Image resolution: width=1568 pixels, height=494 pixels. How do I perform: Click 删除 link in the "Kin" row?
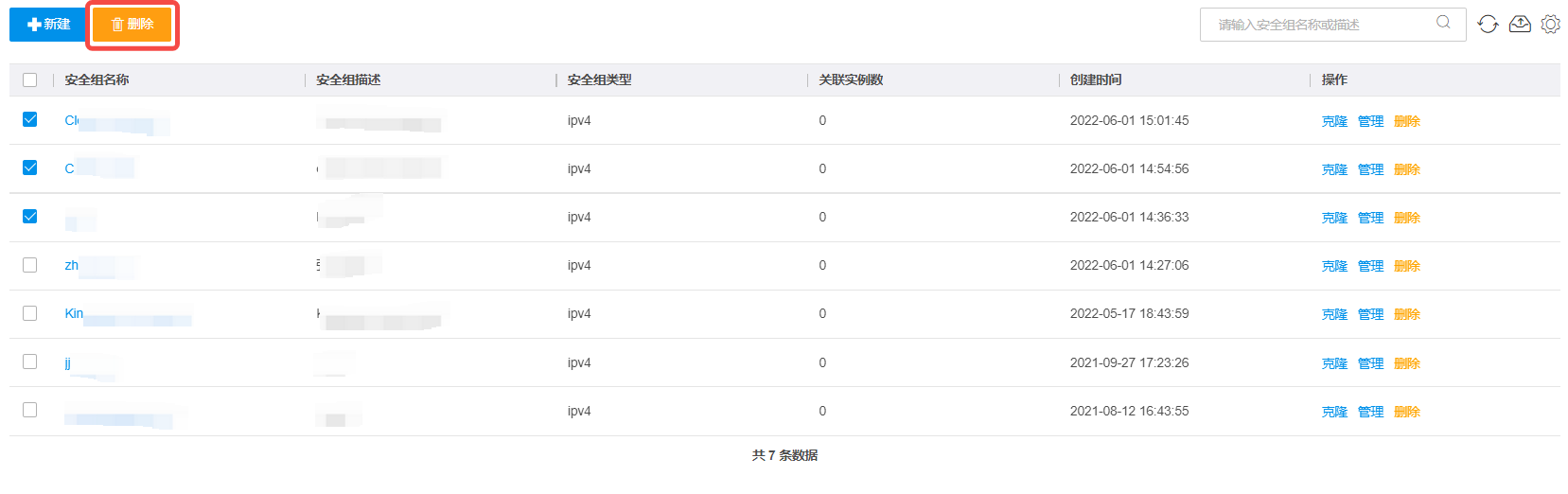click(x=1407, y=314)
